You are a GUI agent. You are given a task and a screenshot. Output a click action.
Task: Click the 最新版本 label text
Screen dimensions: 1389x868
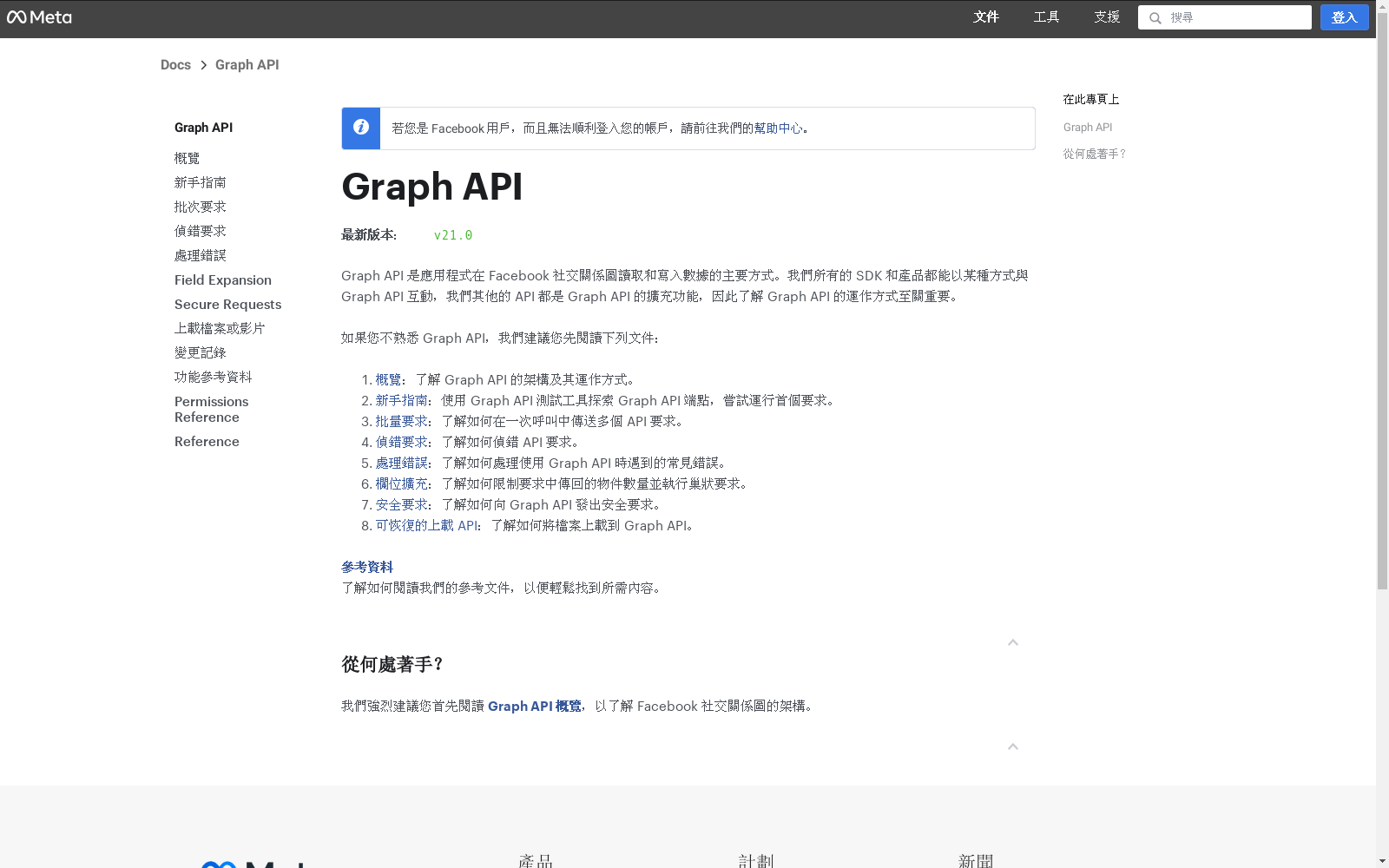(369, 234)
